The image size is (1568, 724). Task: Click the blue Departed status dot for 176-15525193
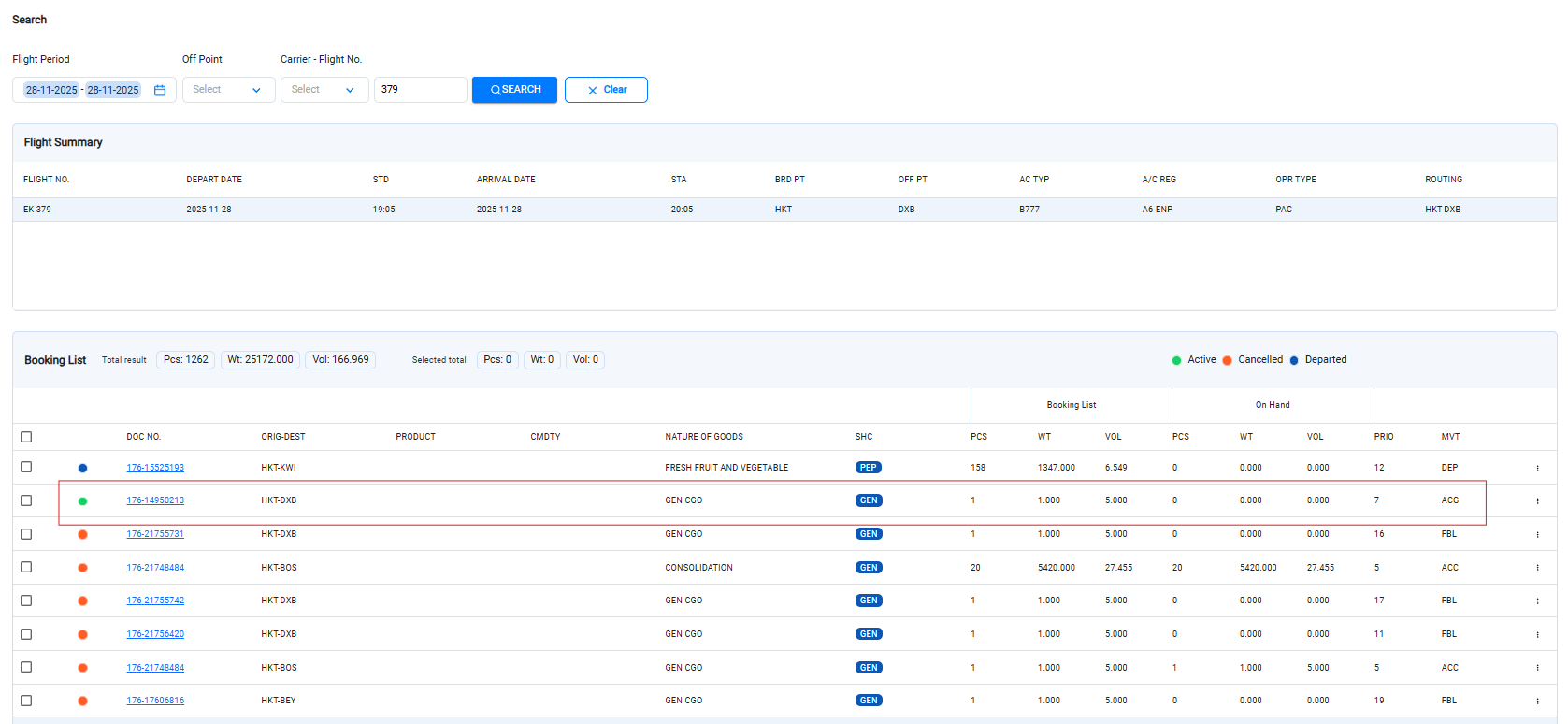pos(82,468)
